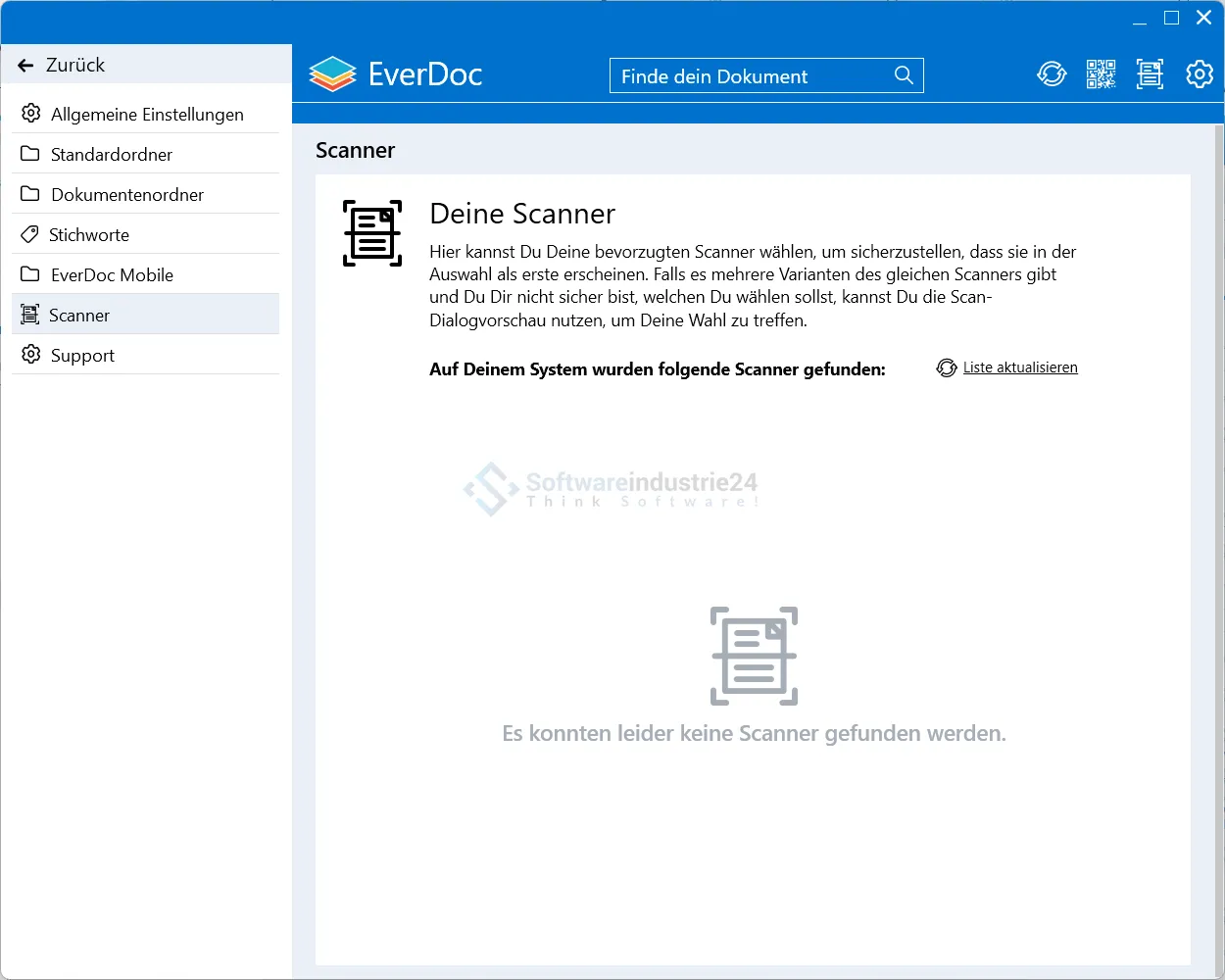Click refresh icon next to Liste aktualisieren
This screenshot has width=1225, height=980.
[946, 367]
